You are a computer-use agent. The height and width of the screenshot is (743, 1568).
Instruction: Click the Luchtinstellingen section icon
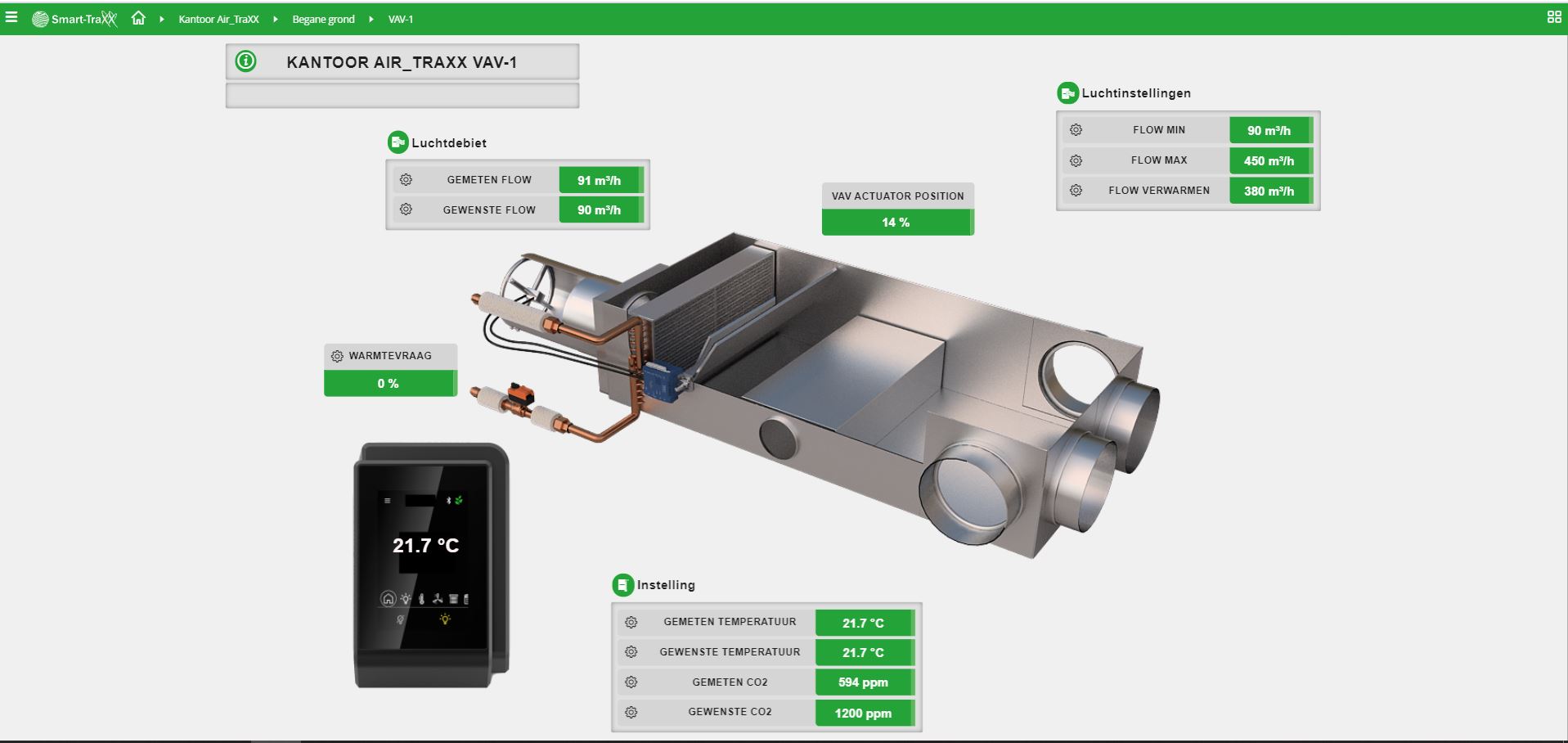[x=1067, y=93]
